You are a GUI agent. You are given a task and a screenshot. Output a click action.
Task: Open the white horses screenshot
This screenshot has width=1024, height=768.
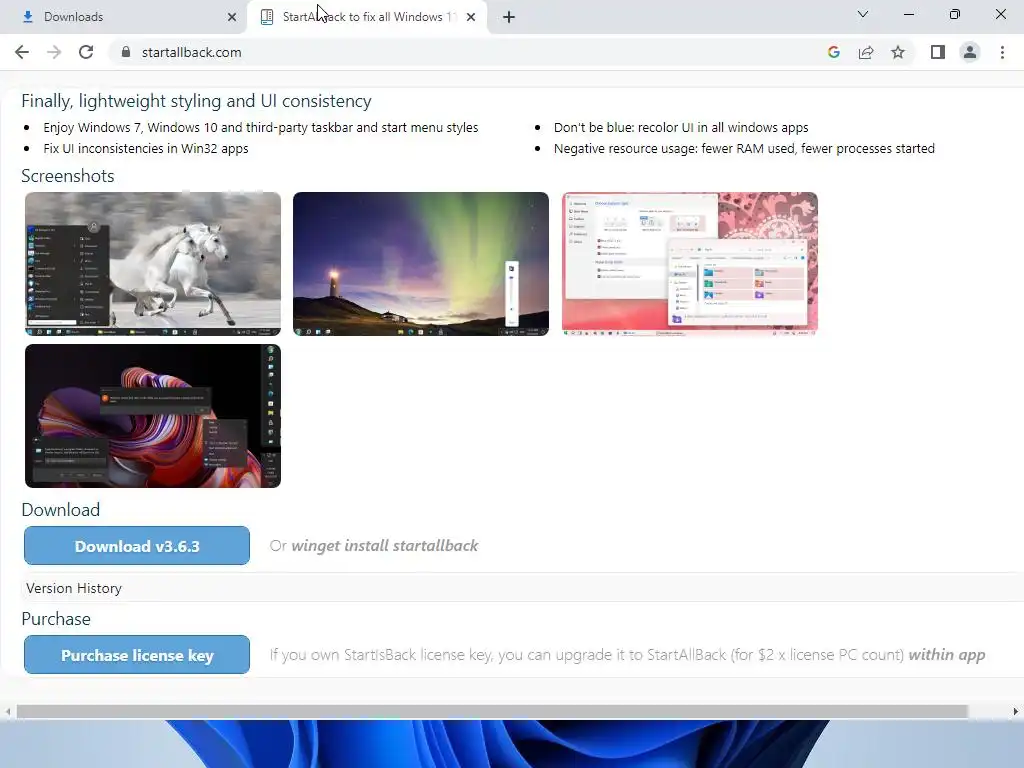153,264
